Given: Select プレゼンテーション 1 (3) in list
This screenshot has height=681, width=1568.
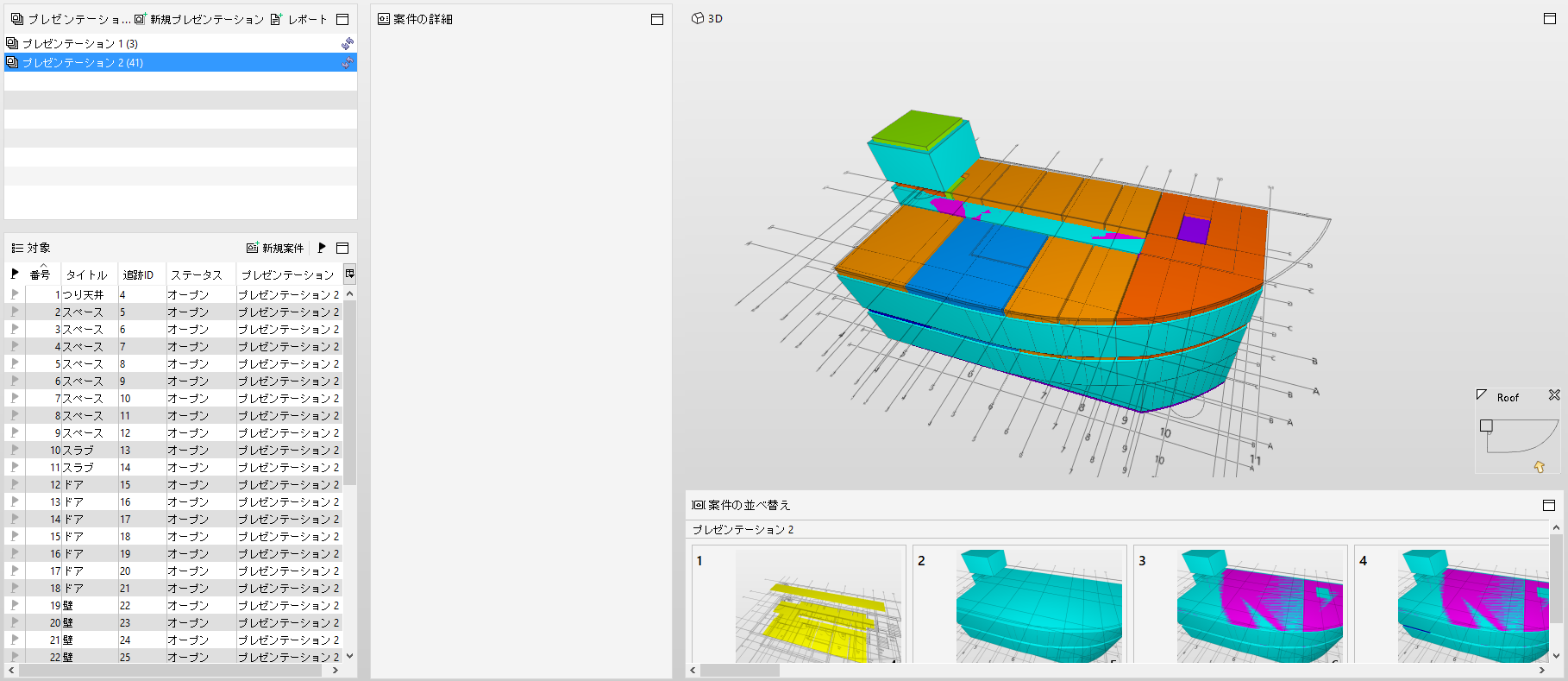Looking at the screenshot, I should point(80,43).
